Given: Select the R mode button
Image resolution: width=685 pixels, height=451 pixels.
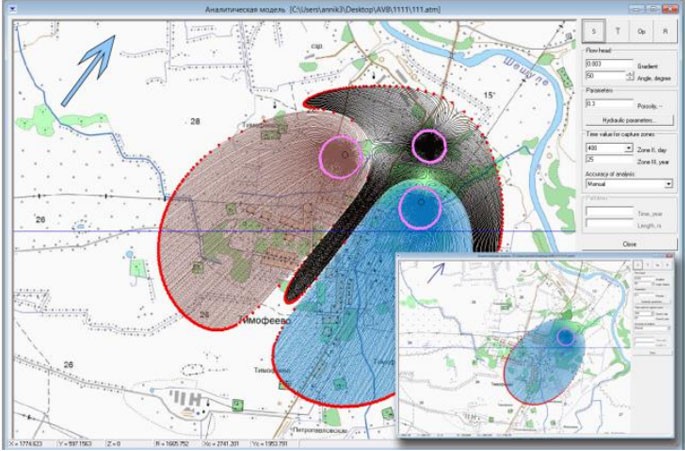Looking at the screenshot, I should coord(663,31).
